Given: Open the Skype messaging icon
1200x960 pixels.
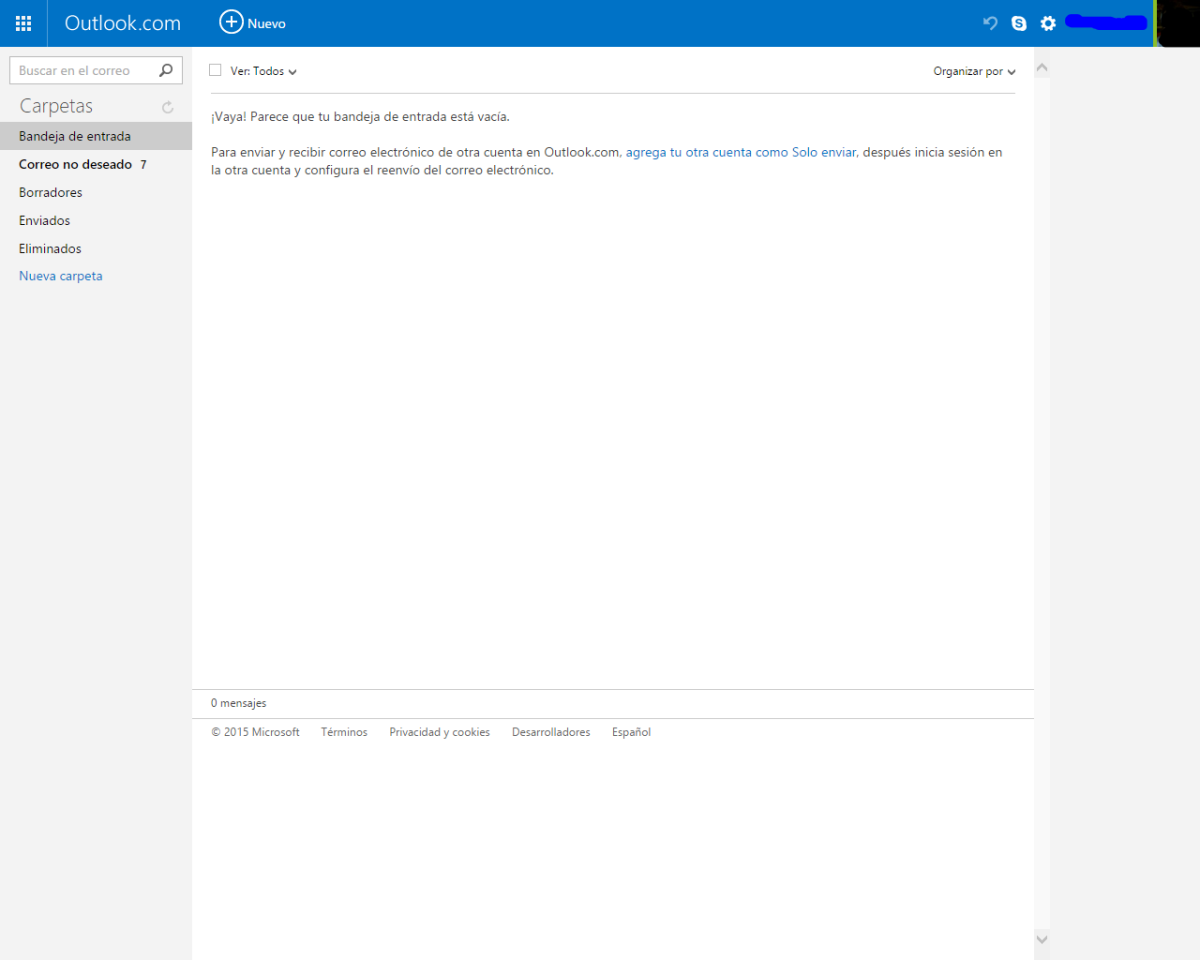Looking at the screenshot, I should click(1019, 23).
